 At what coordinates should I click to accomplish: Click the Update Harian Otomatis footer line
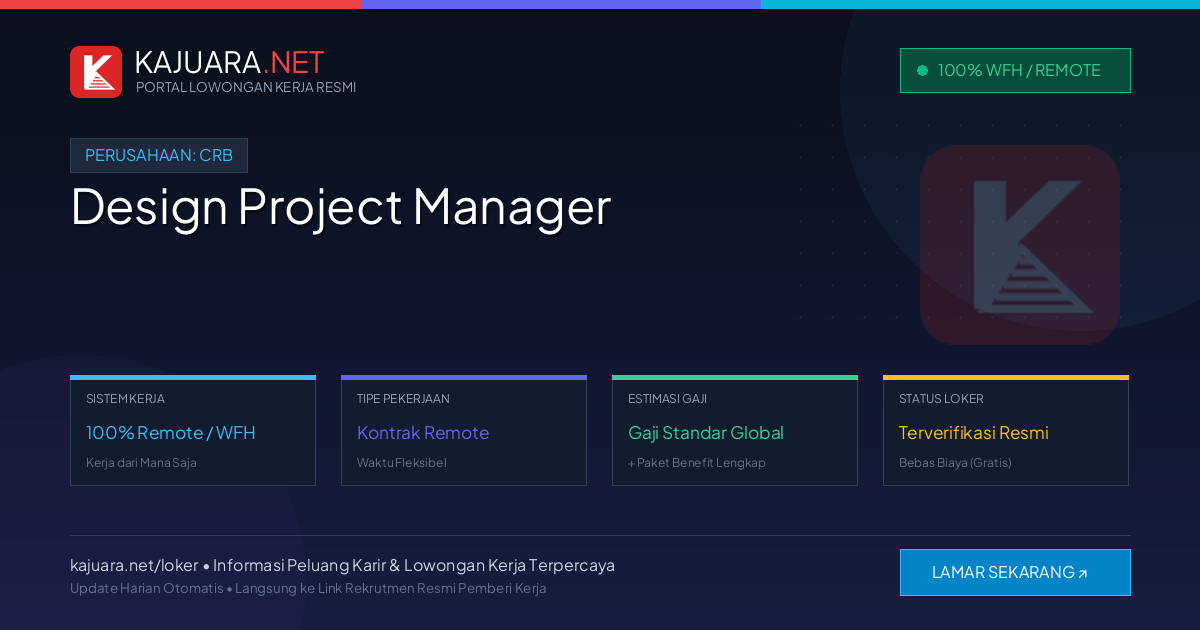[308, 588]
